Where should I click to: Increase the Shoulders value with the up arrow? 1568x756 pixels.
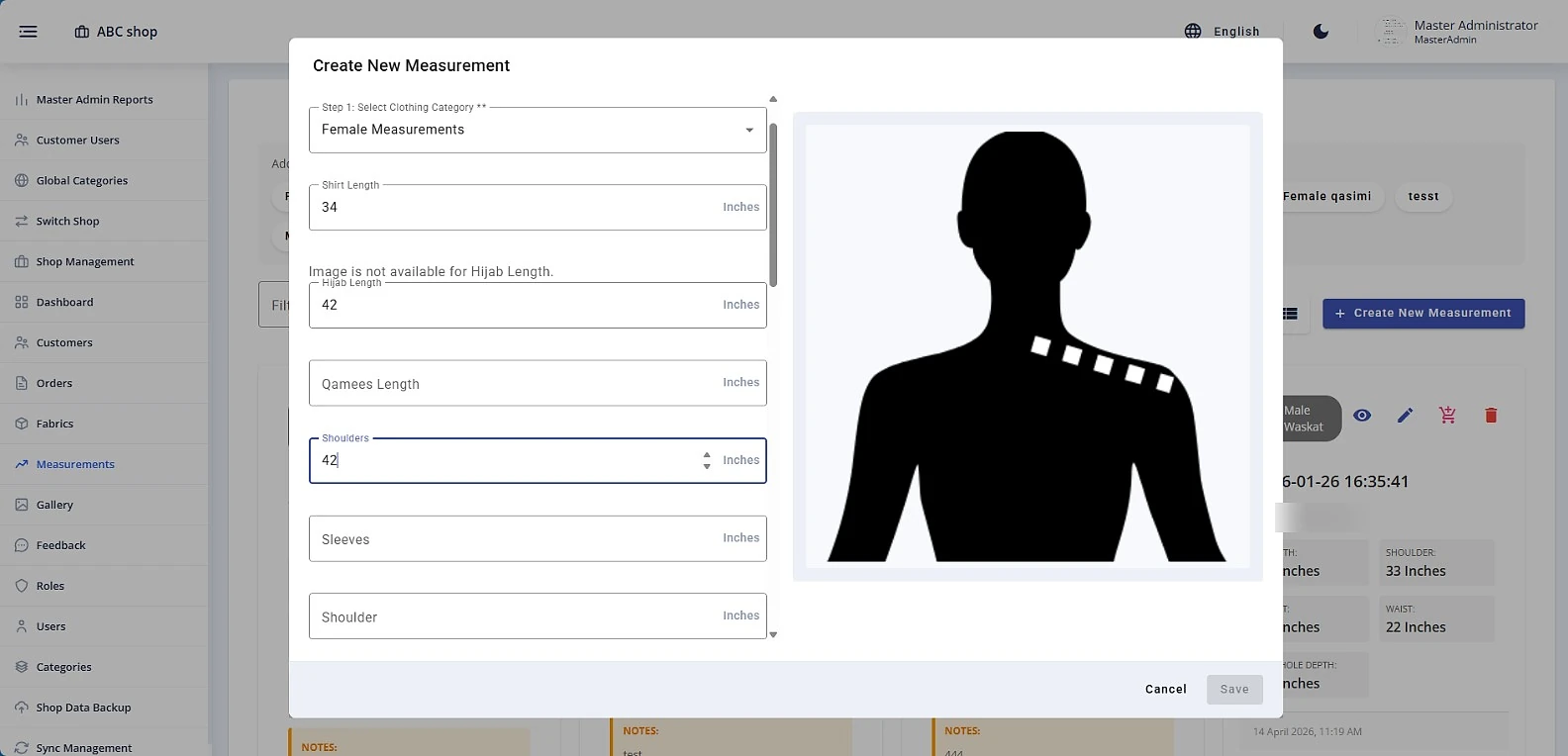click(707, 455)
